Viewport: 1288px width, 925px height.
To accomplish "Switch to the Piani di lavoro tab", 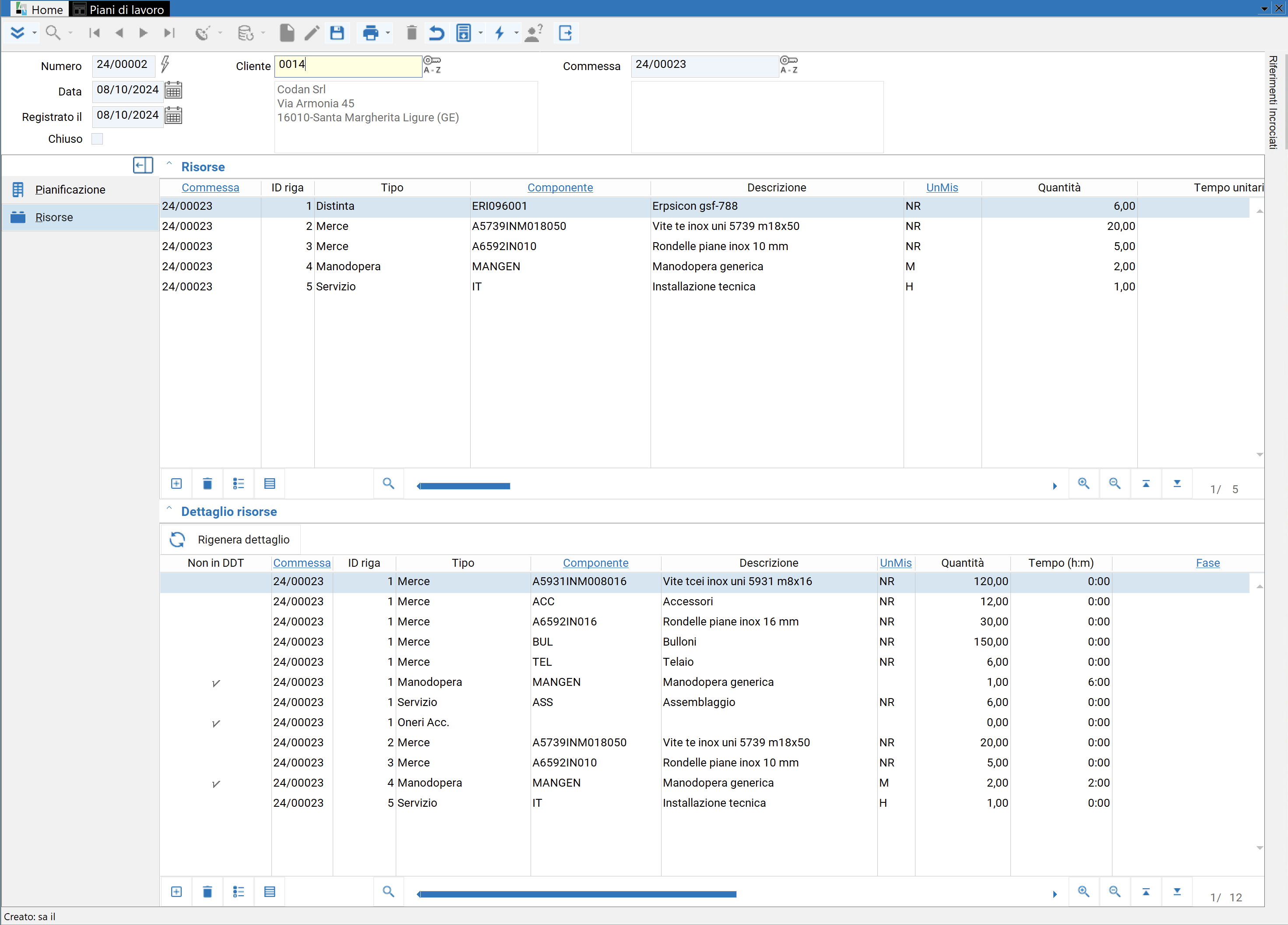I will point(120,9).
